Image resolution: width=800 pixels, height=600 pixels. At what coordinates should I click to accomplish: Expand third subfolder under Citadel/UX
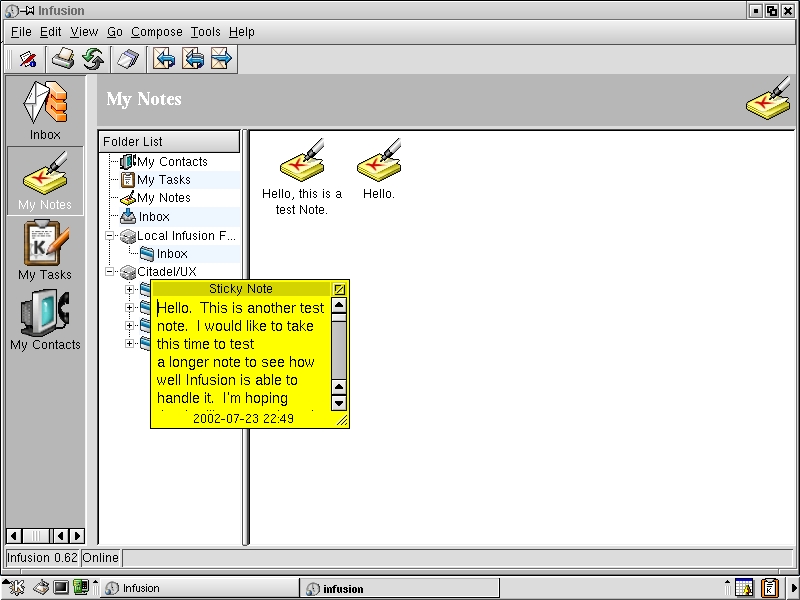click(129, 326)
